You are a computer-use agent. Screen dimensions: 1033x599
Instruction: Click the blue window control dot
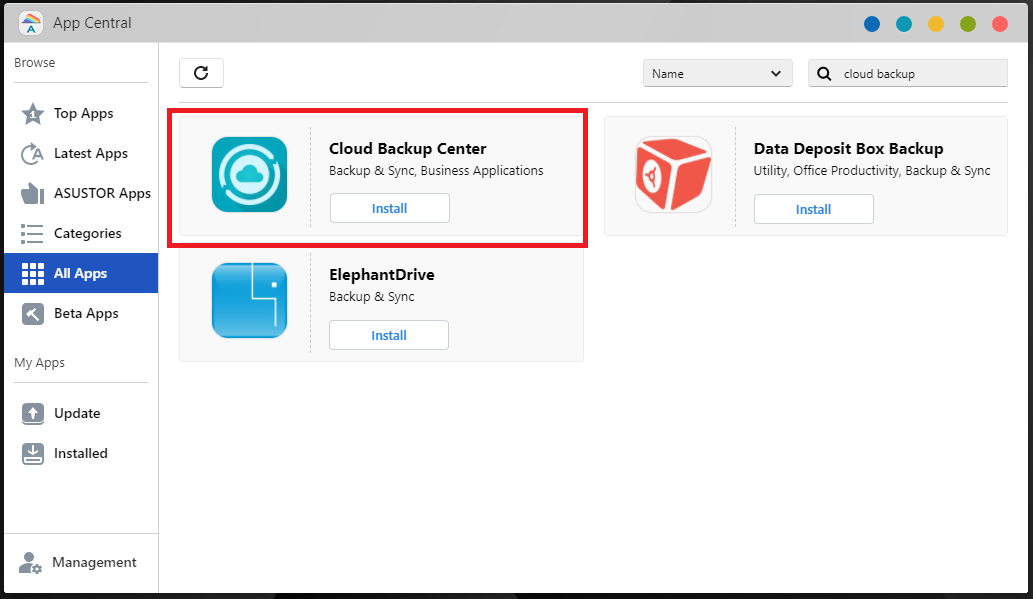coord(872,24)
